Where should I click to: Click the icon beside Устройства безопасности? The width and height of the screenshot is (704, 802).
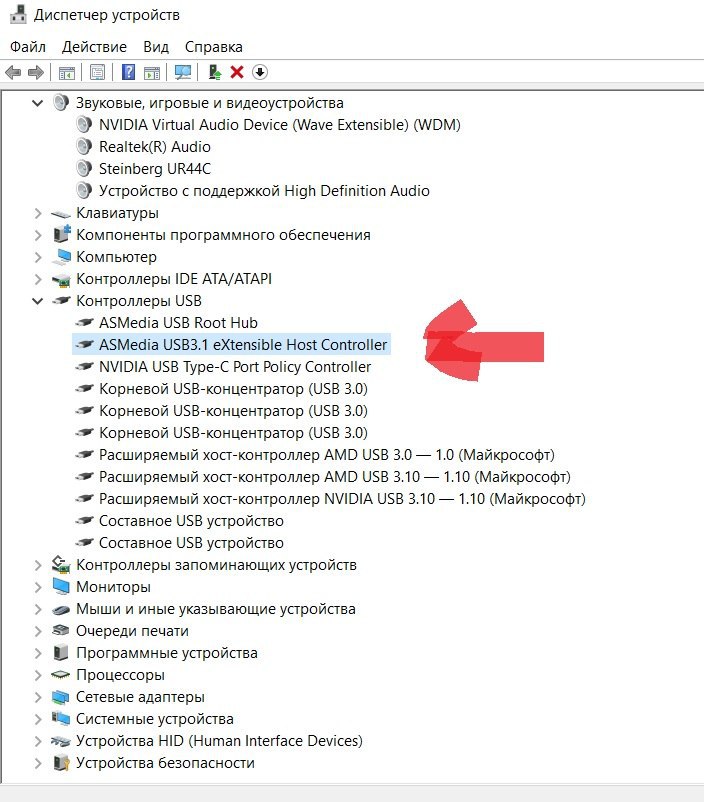61,763
